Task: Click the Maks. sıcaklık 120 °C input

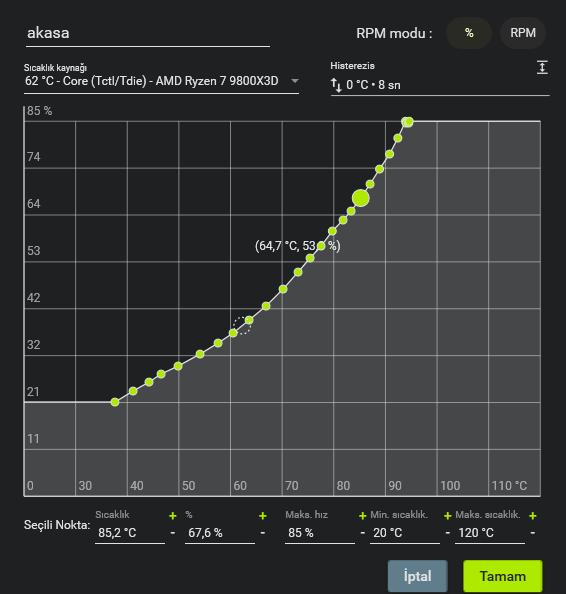Action: [x=490, y=533]
